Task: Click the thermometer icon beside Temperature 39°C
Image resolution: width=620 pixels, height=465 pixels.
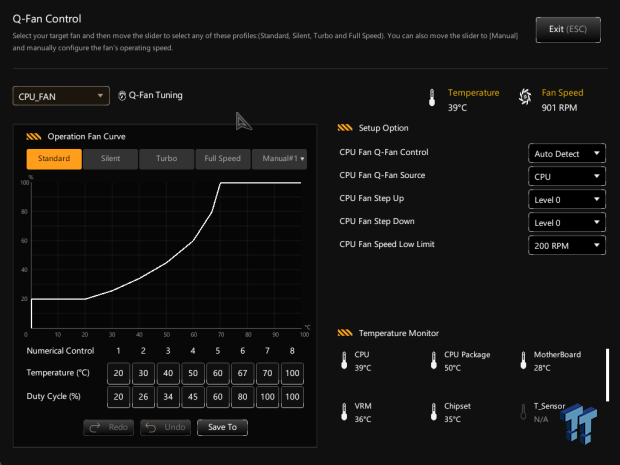Action: coord(432,98)
